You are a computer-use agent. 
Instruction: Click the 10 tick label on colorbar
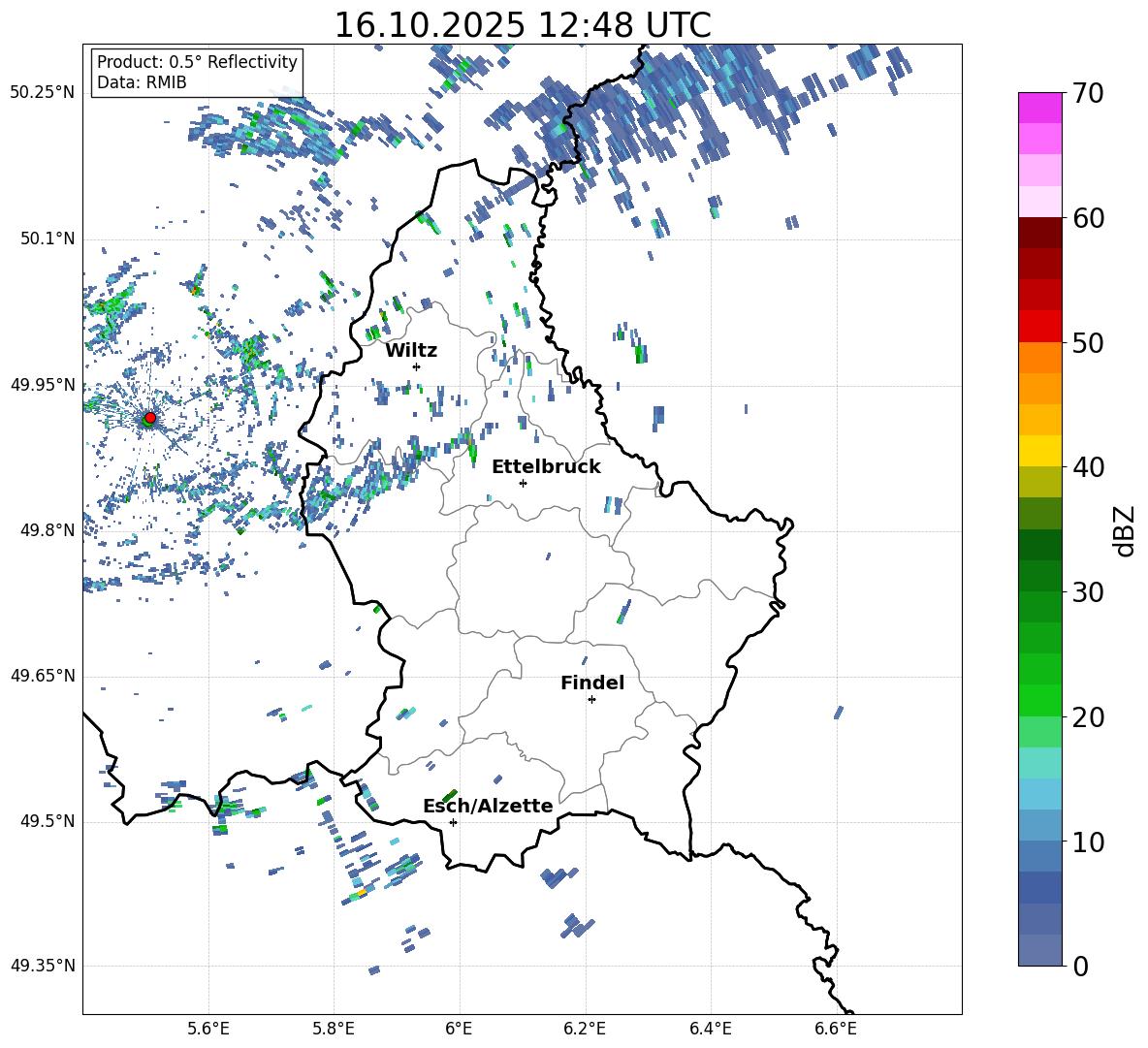tap(1088, 842)
